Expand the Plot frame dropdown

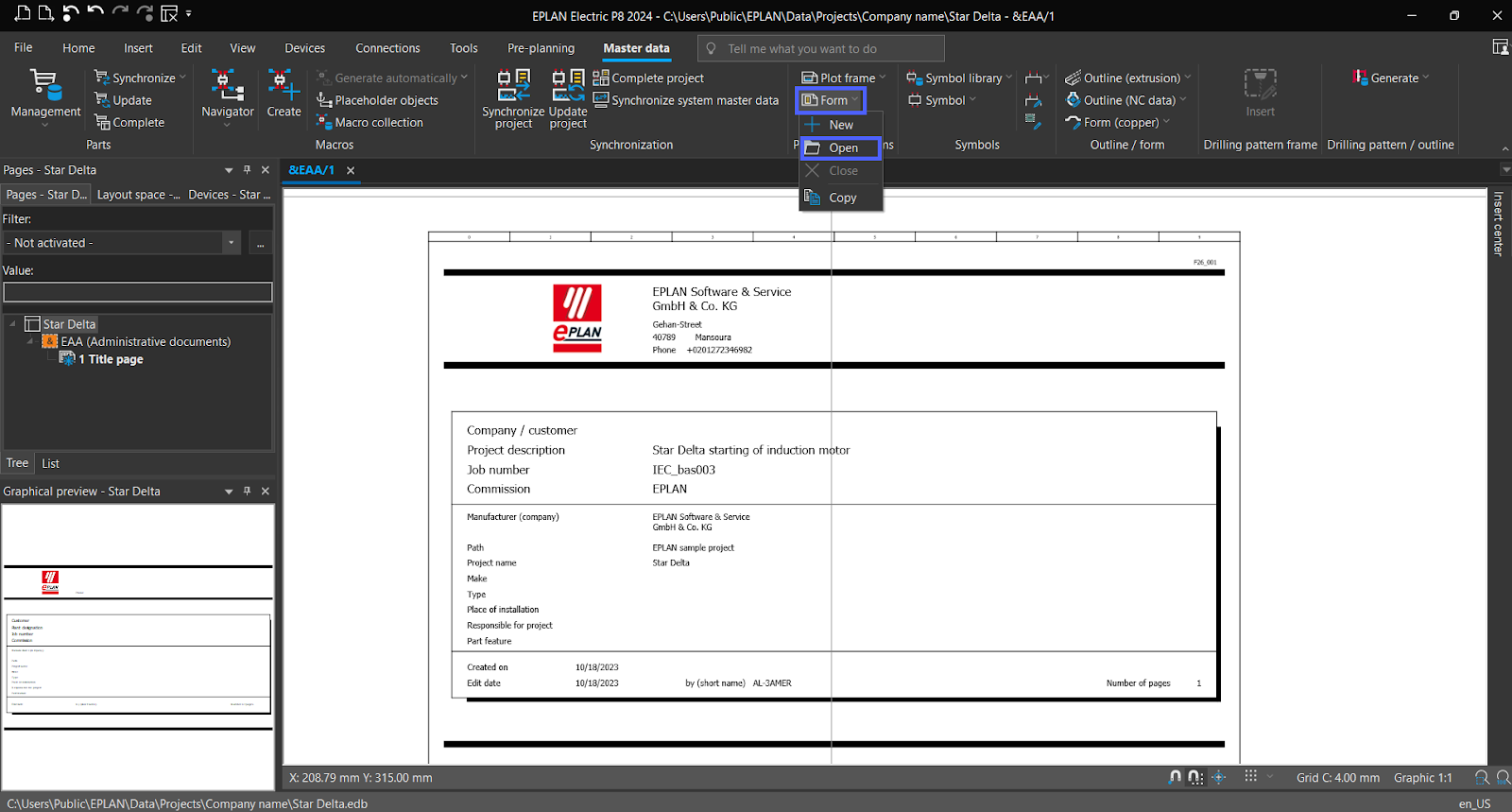pos(883,78)
